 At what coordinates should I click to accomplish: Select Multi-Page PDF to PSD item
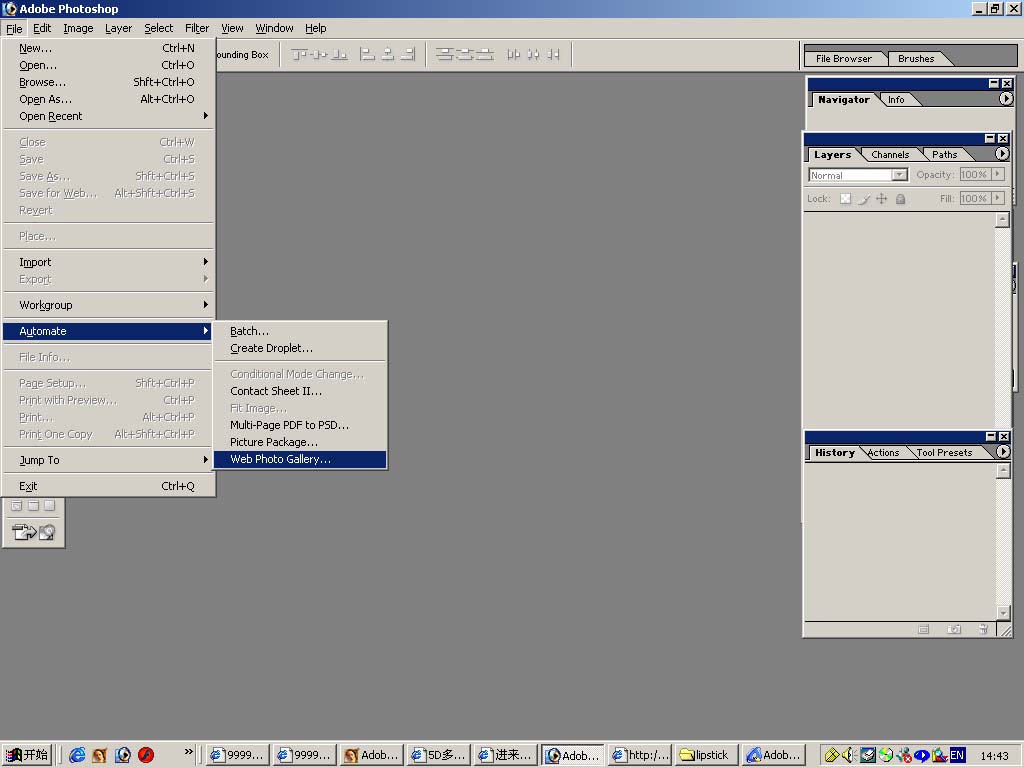(x=300, y=425)
